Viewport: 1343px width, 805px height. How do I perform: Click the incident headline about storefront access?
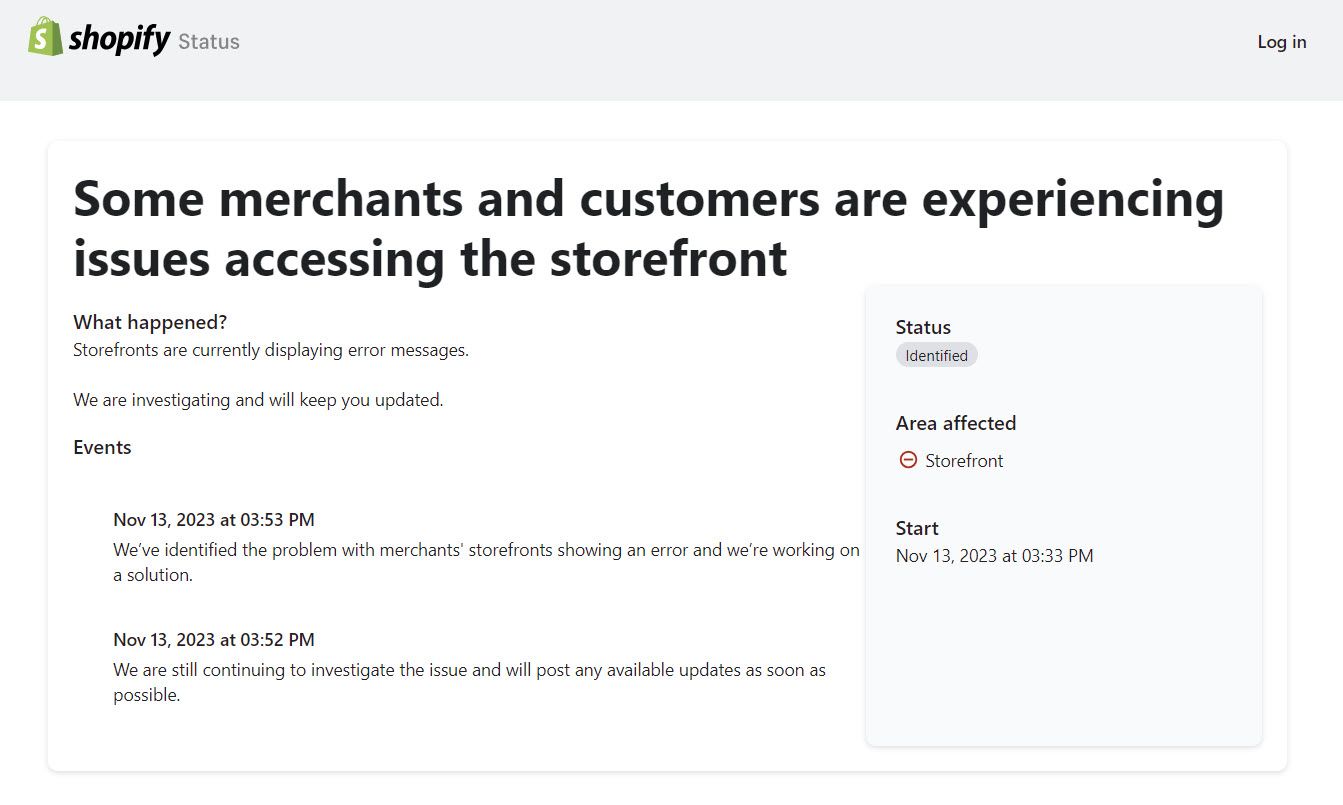pos(649,228)
